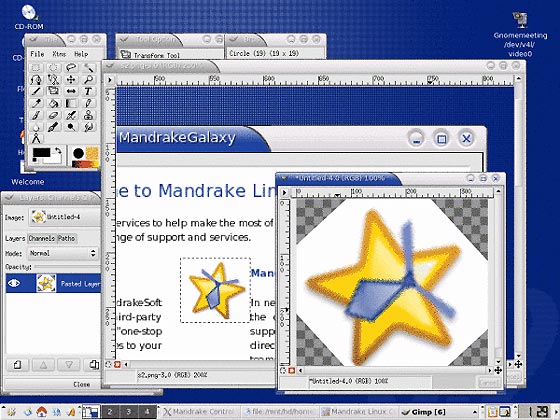Click the white background color swatch
The image size is (560, 420).
tap(55, 160)
